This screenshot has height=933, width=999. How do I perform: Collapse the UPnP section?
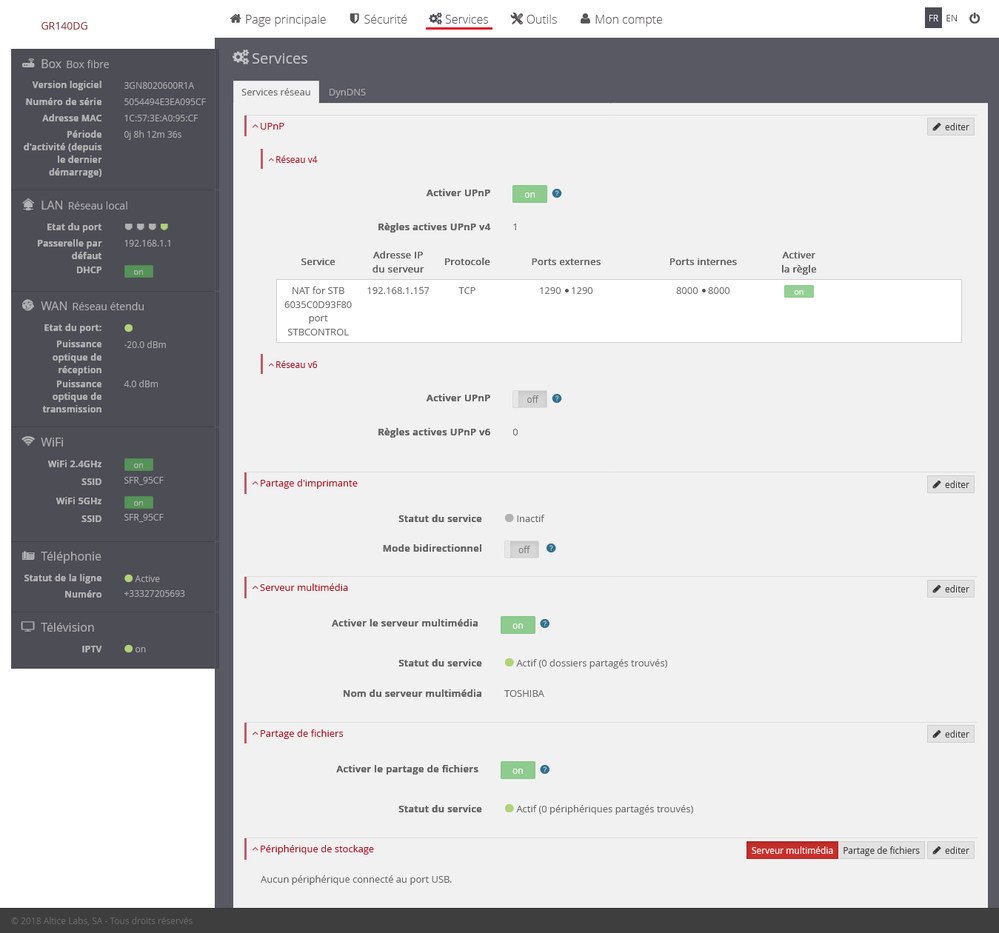pos(269,126)
